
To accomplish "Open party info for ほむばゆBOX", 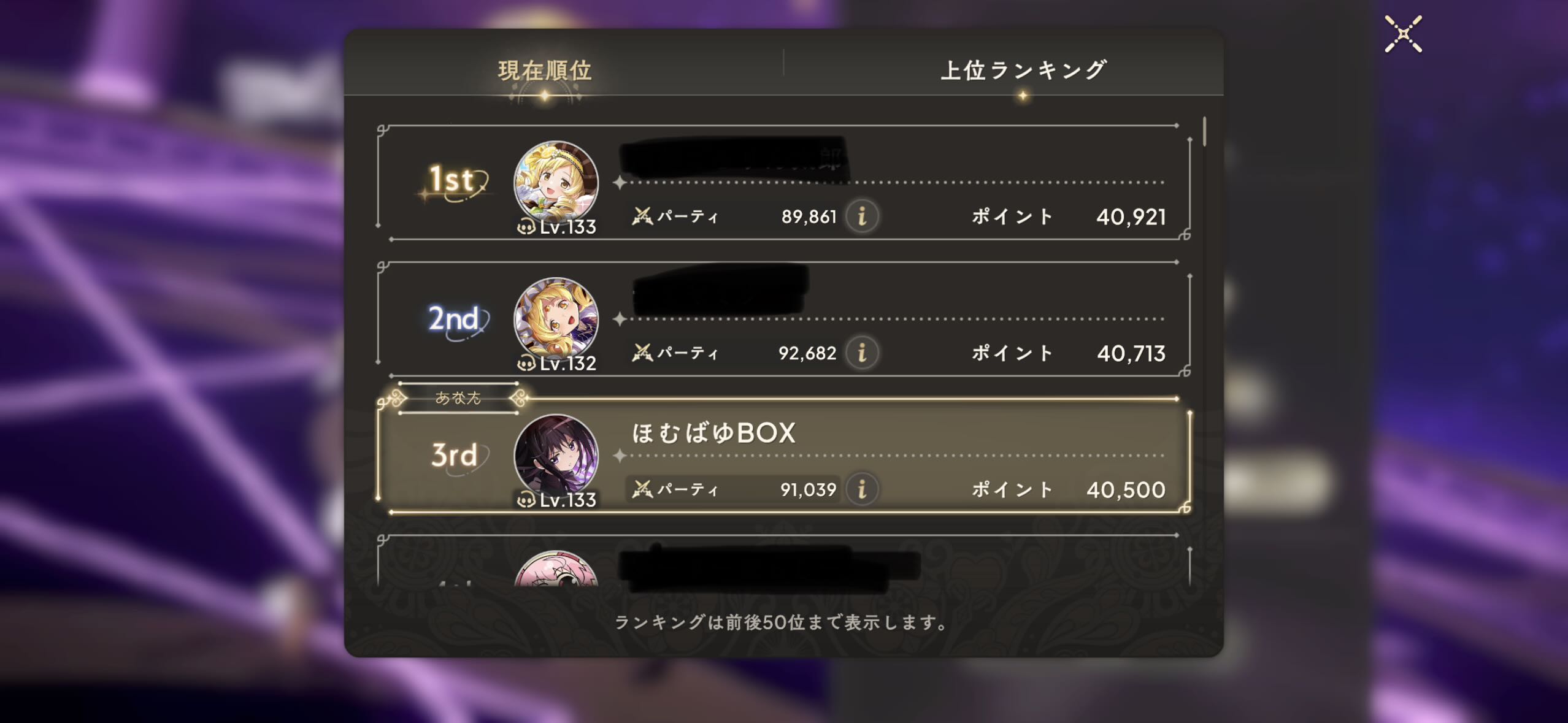I will [862, 489].
